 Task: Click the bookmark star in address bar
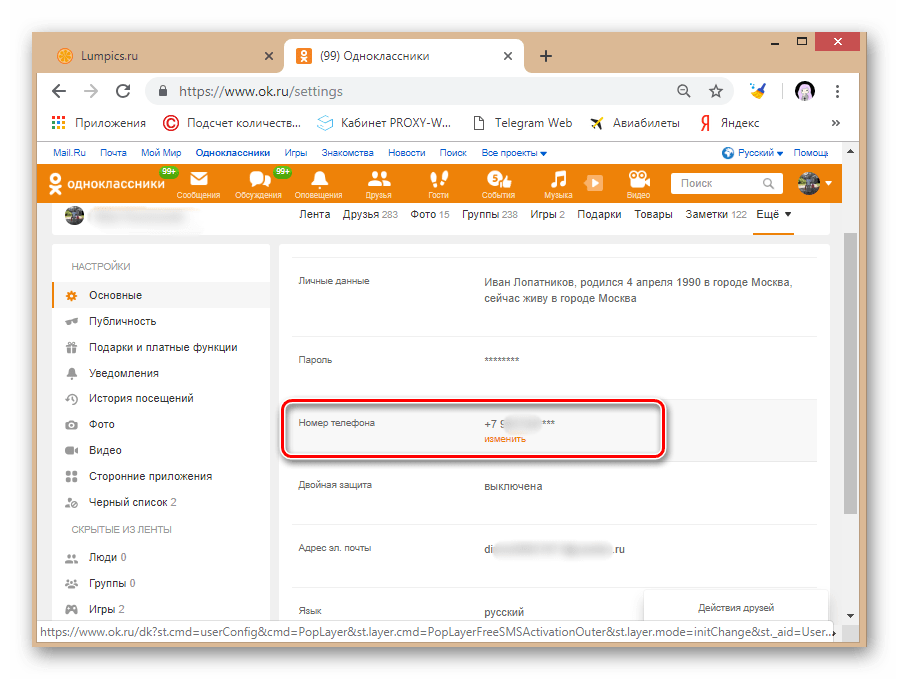tap(716, 90)
